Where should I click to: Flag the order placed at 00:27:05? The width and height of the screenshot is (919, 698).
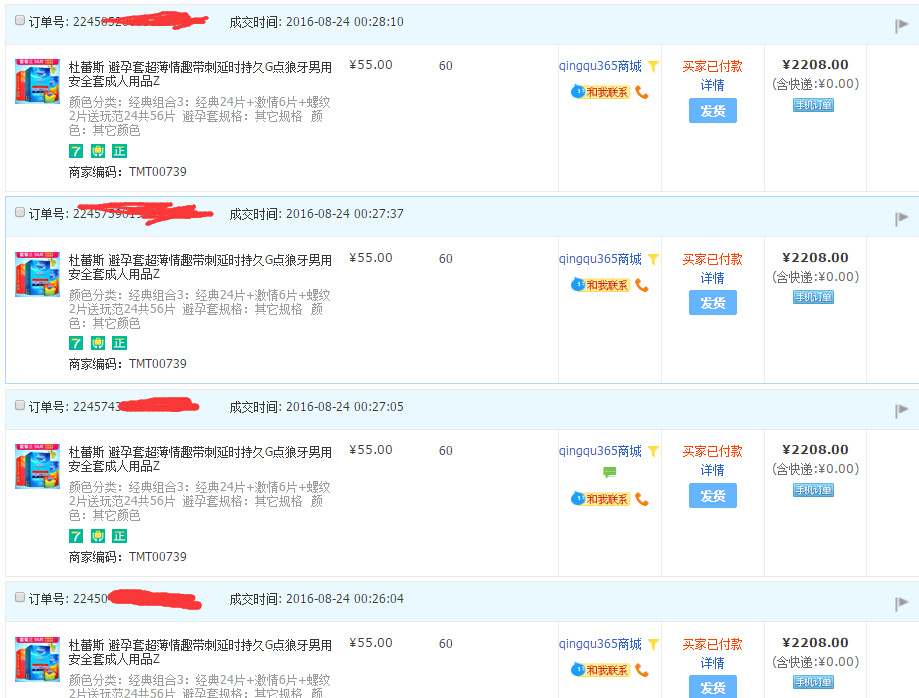point(901,411)
